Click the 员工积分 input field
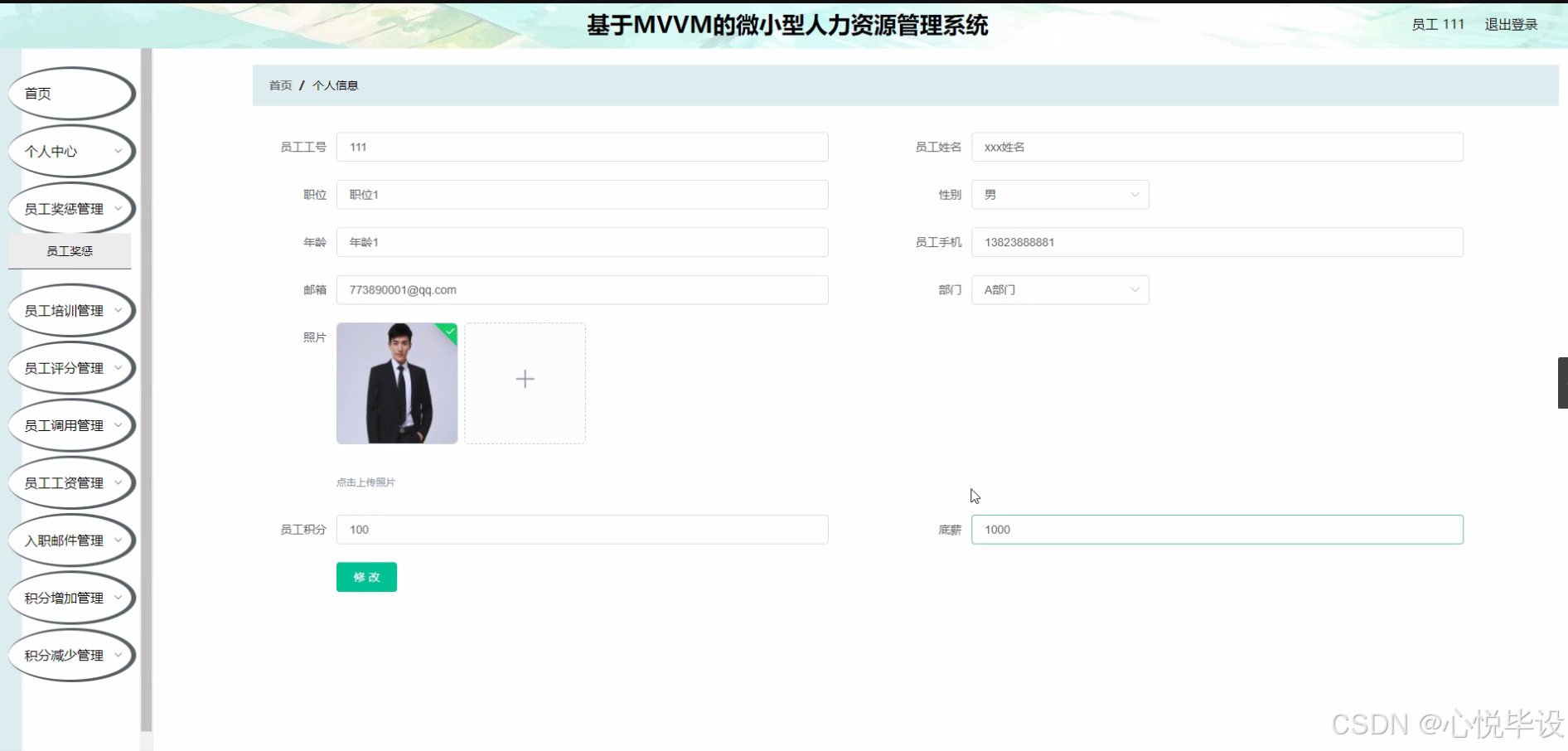The image size is (1568, 751). (x=581, y=529)
